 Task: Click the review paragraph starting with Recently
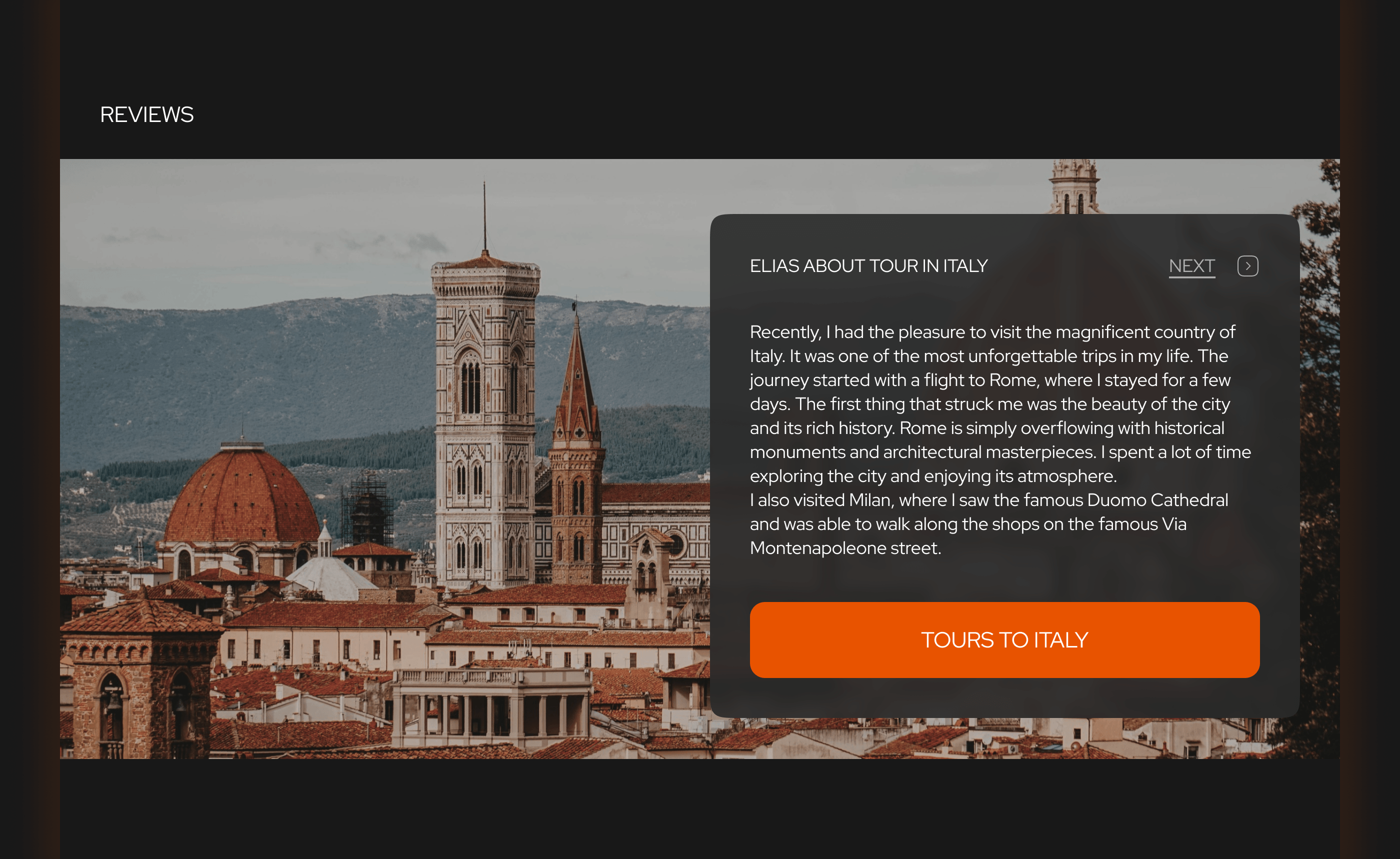1000,403
